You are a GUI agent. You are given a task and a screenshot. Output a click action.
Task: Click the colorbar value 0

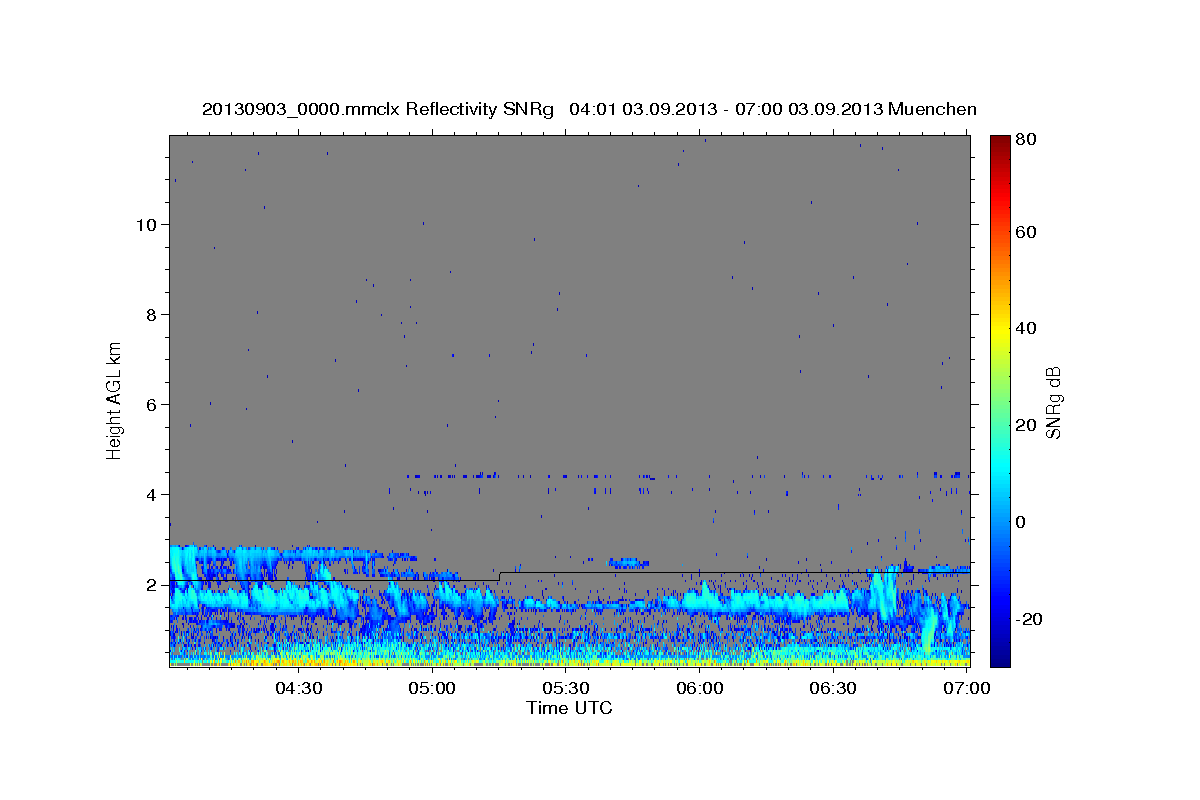click(1021, 522)
